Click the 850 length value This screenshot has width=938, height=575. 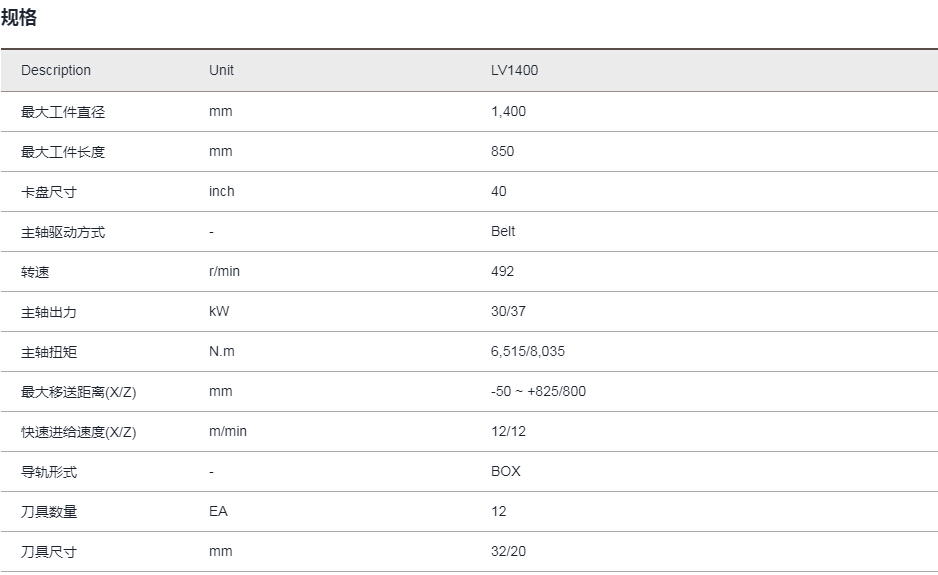point(502,152)
